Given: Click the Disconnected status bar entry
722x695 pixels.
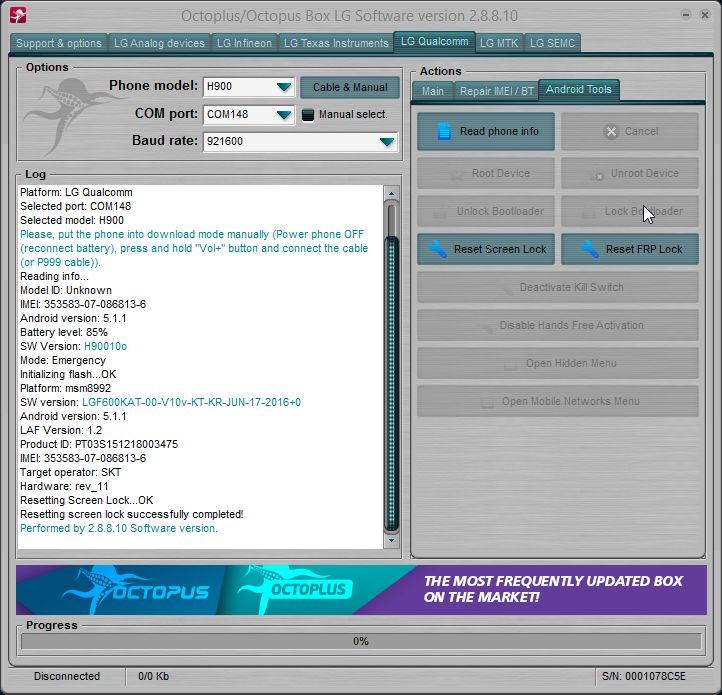Looking at the screenshot, I should pos(67,676).
